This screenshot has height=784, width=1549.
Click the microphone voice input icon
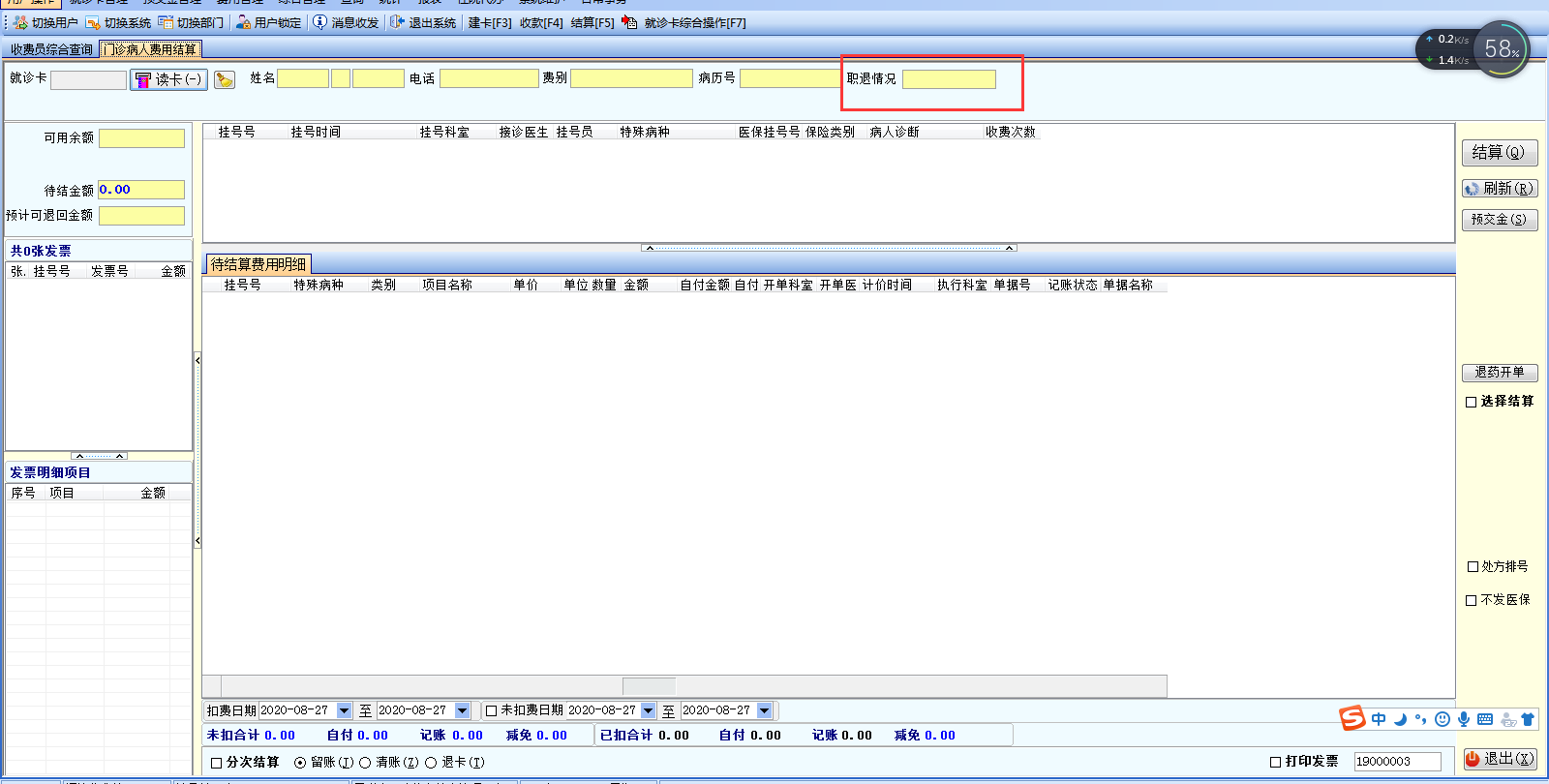1464,719
